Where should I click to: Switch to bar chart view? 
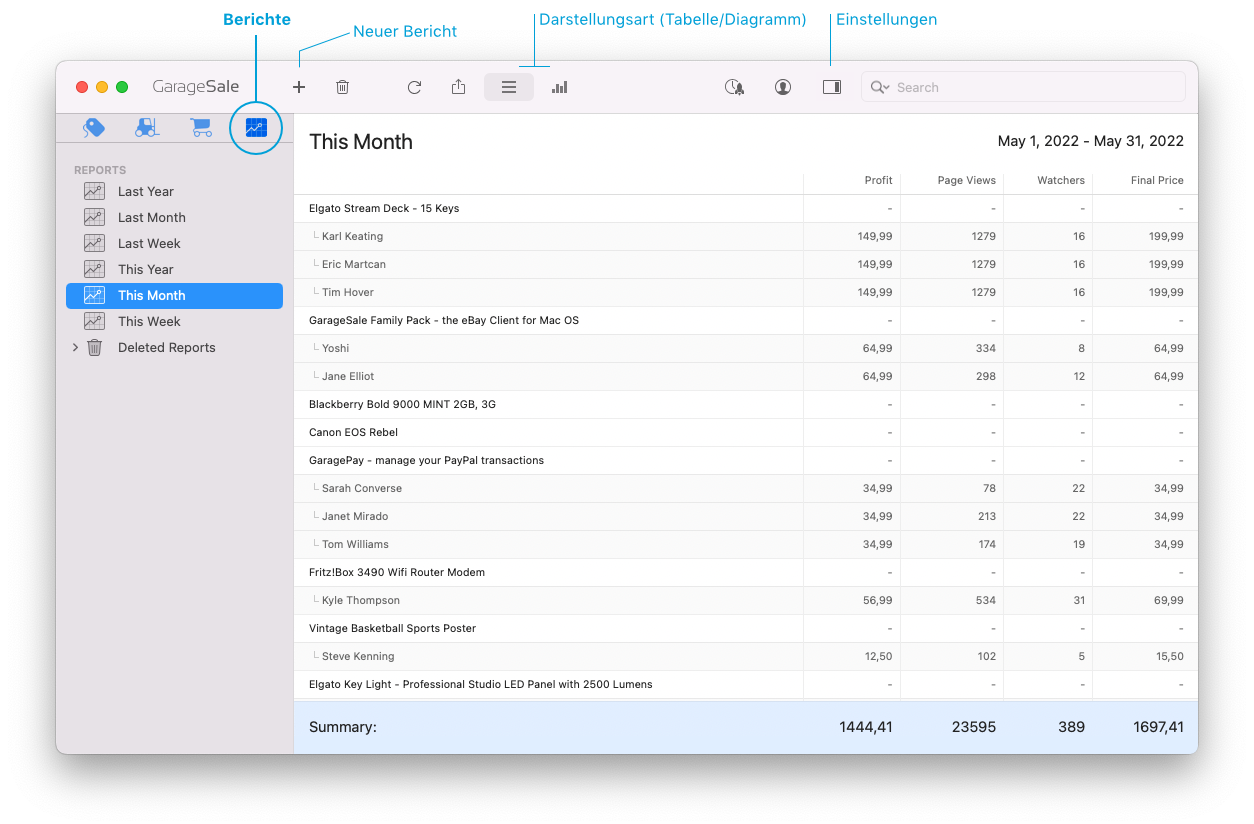coord(559,87)
